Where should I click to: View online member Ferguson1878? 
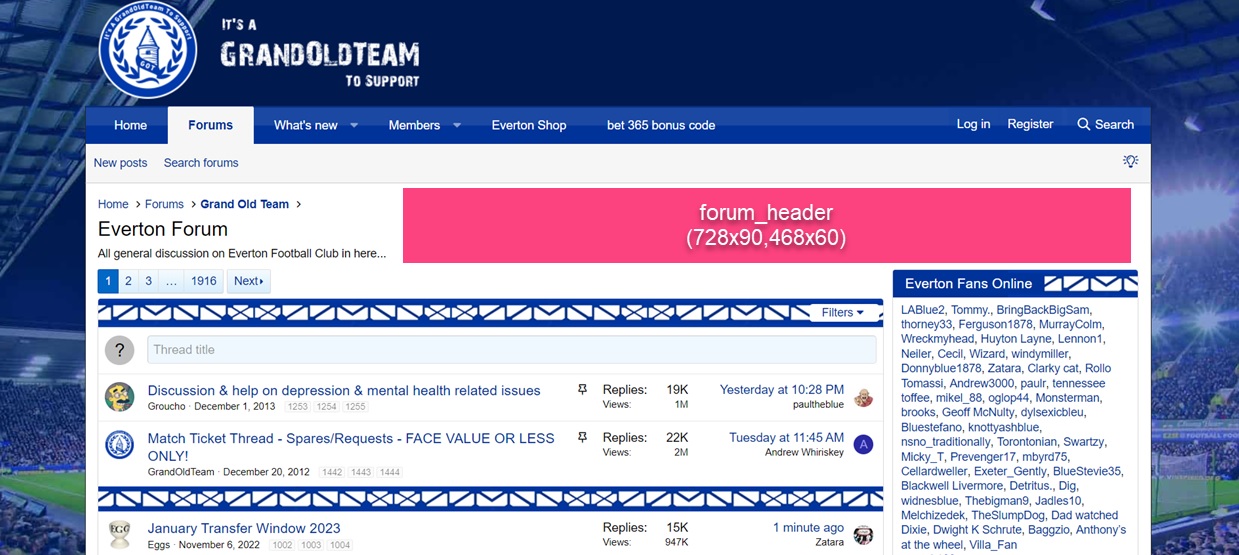point(995,324)
